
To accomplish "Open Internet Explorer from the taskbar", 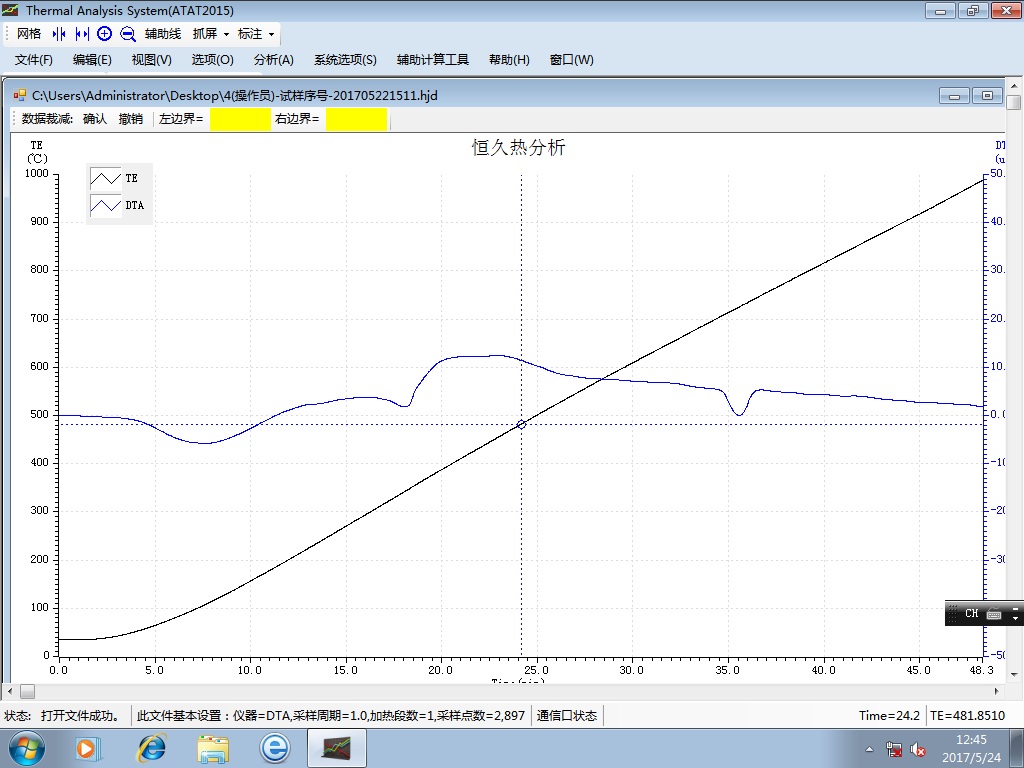I will coord(152,747).
